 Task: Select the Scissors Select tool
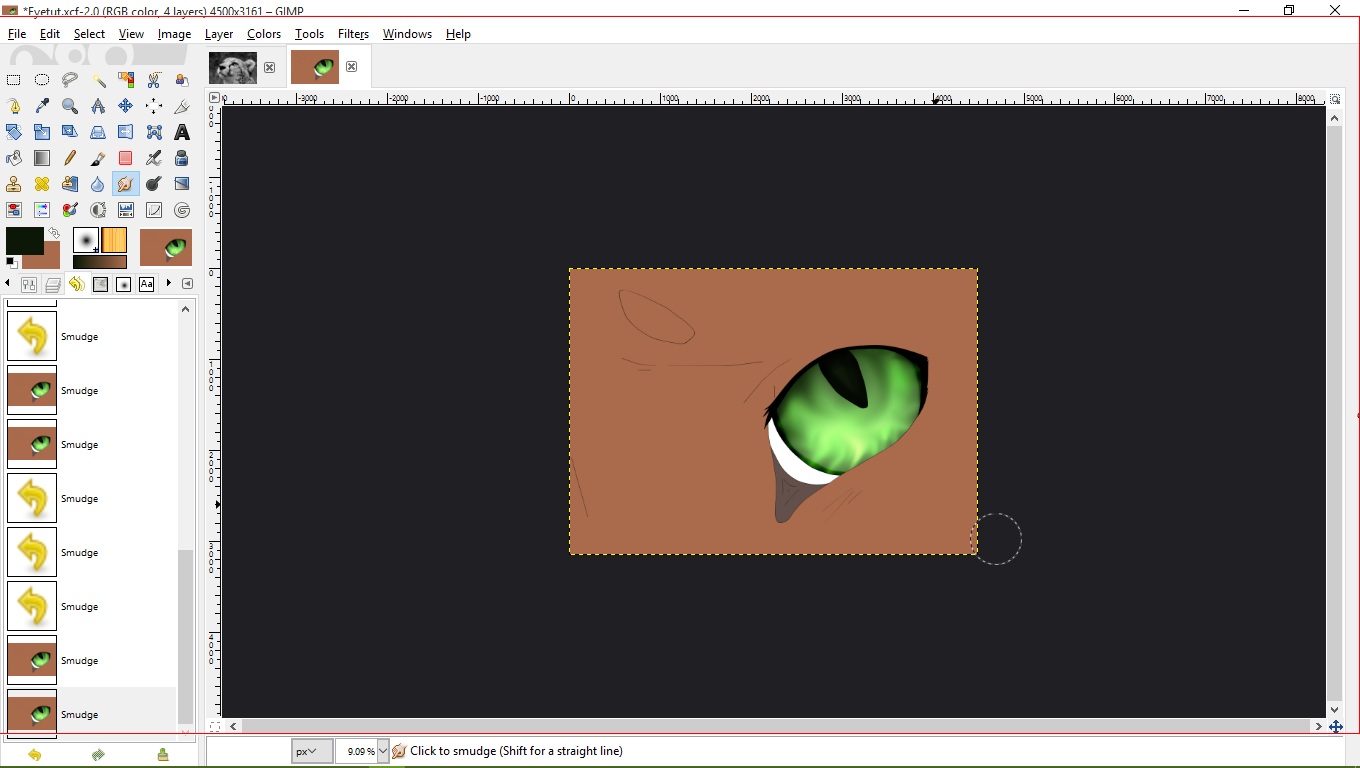click(154, 80)
